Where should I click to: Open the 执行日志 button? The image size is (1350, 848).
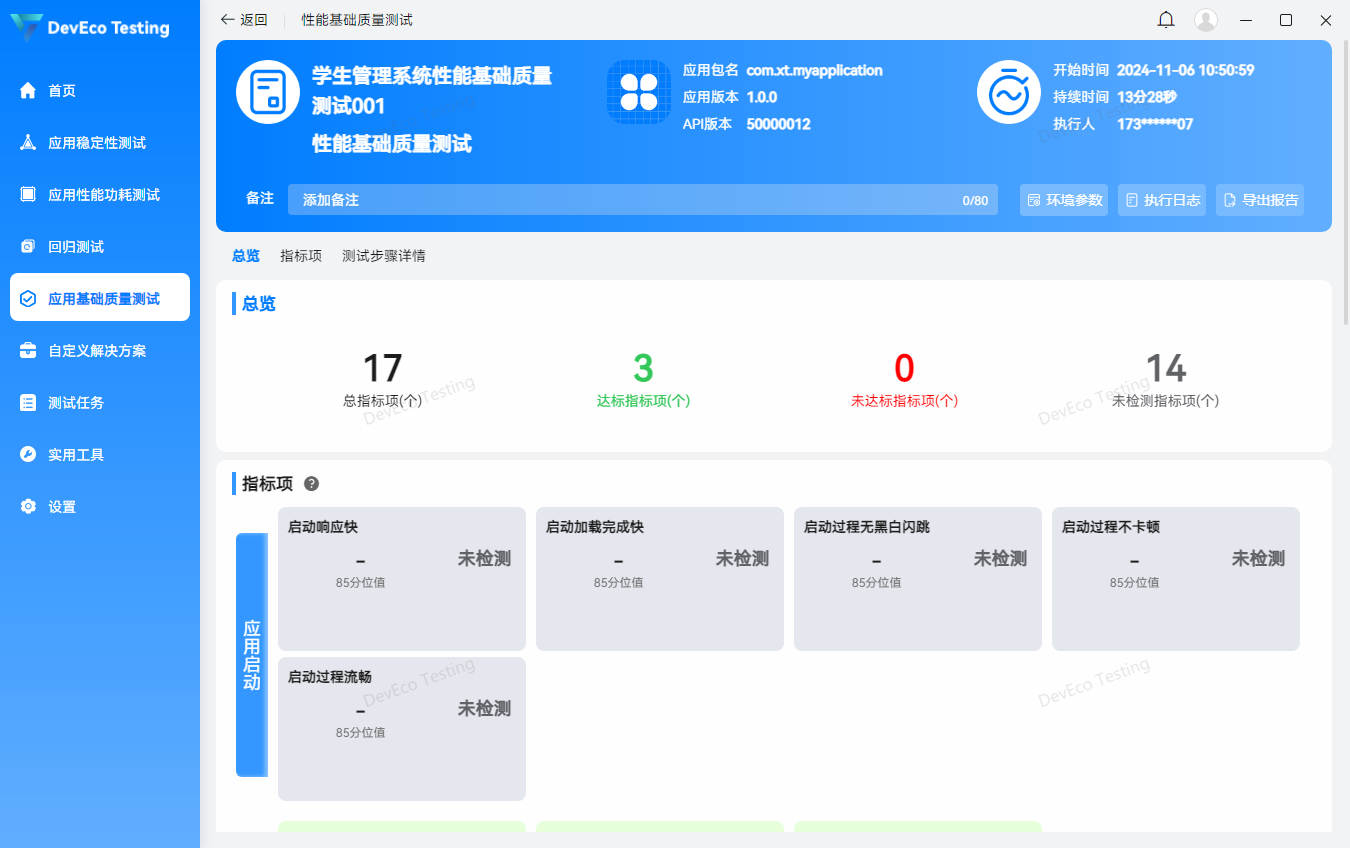[x=1162, y=200]
